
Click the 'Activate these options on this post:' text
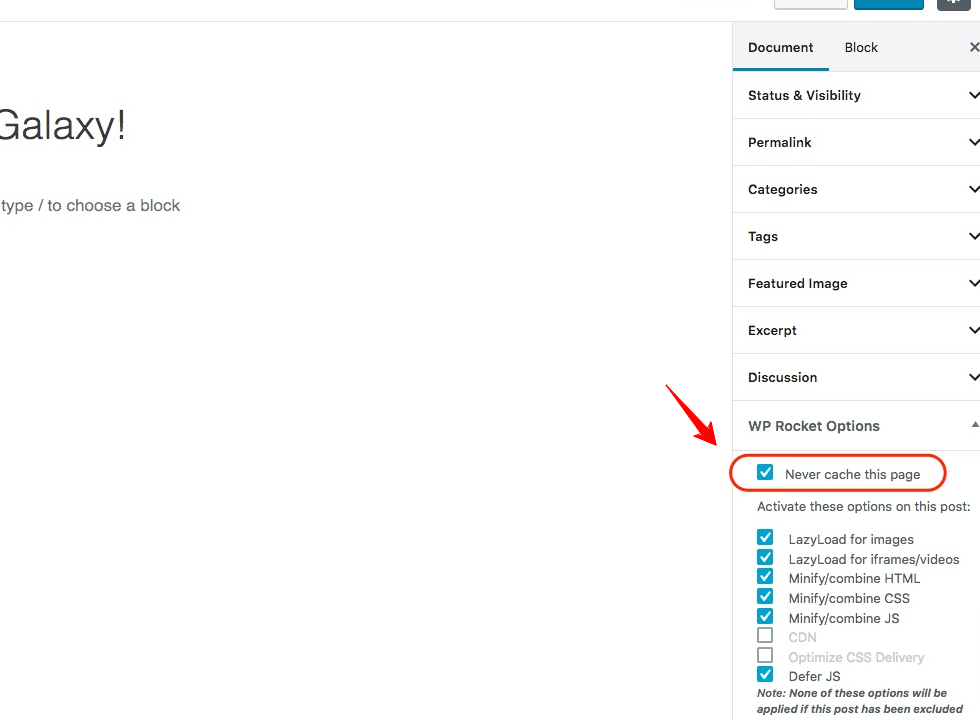pos(864,506)
